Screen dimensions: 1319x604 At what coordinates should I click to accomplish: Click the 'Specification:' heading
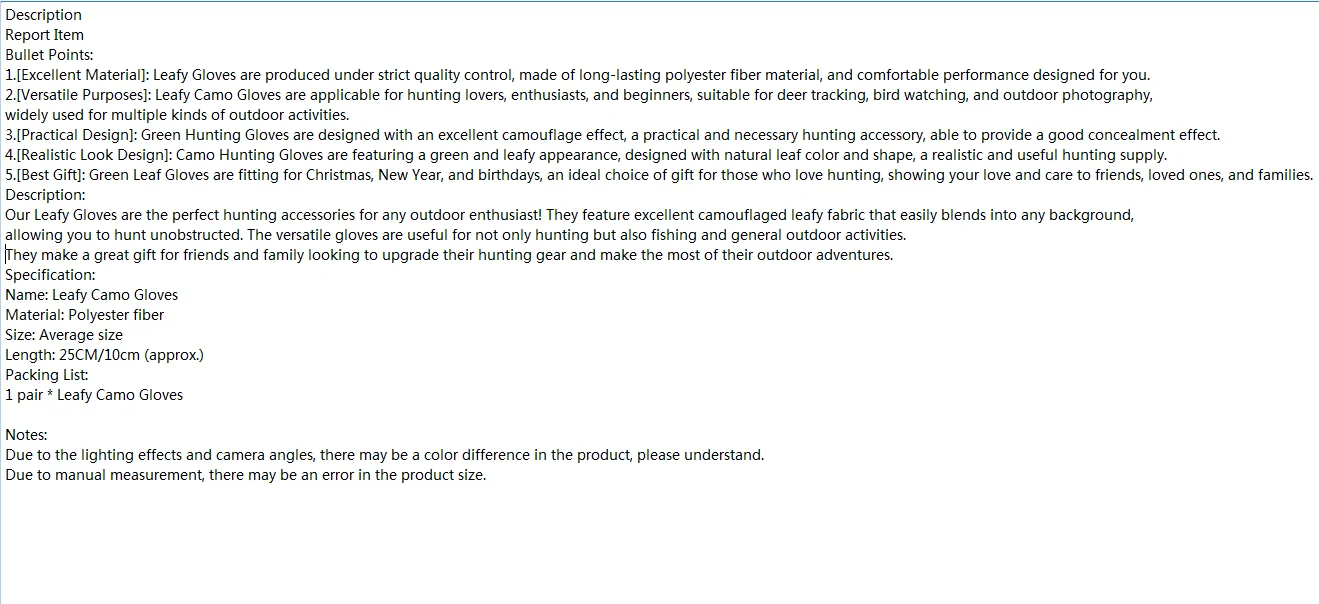[x=50, y=275]
